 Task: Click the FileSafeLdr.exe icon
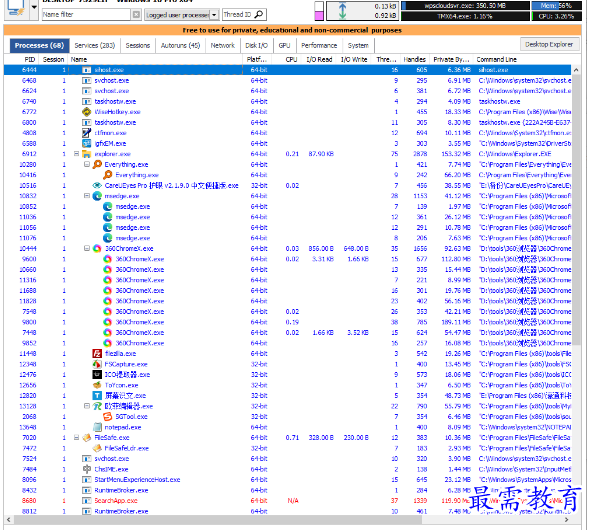coord(97,448)
